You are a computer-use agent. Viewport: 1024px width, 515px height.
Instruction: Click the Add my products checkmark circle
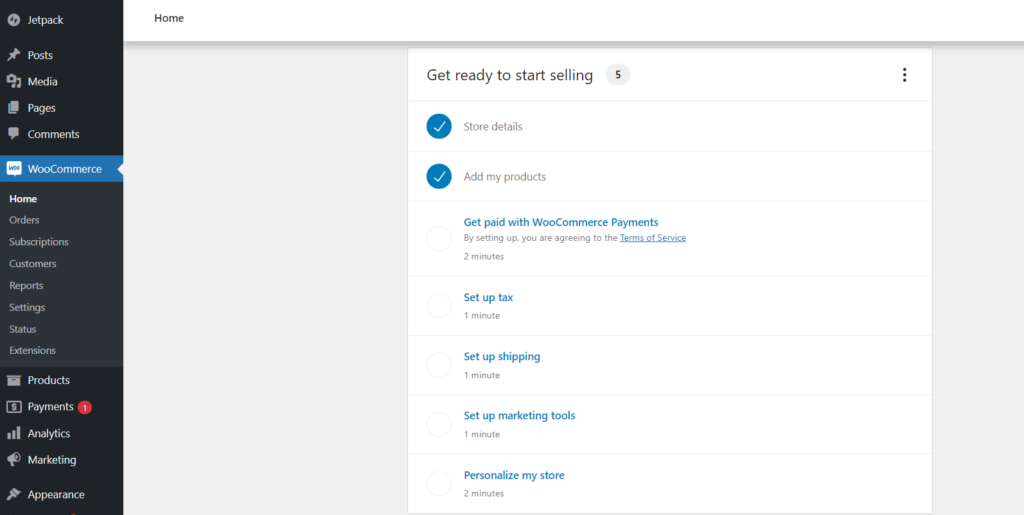[439, 176]
